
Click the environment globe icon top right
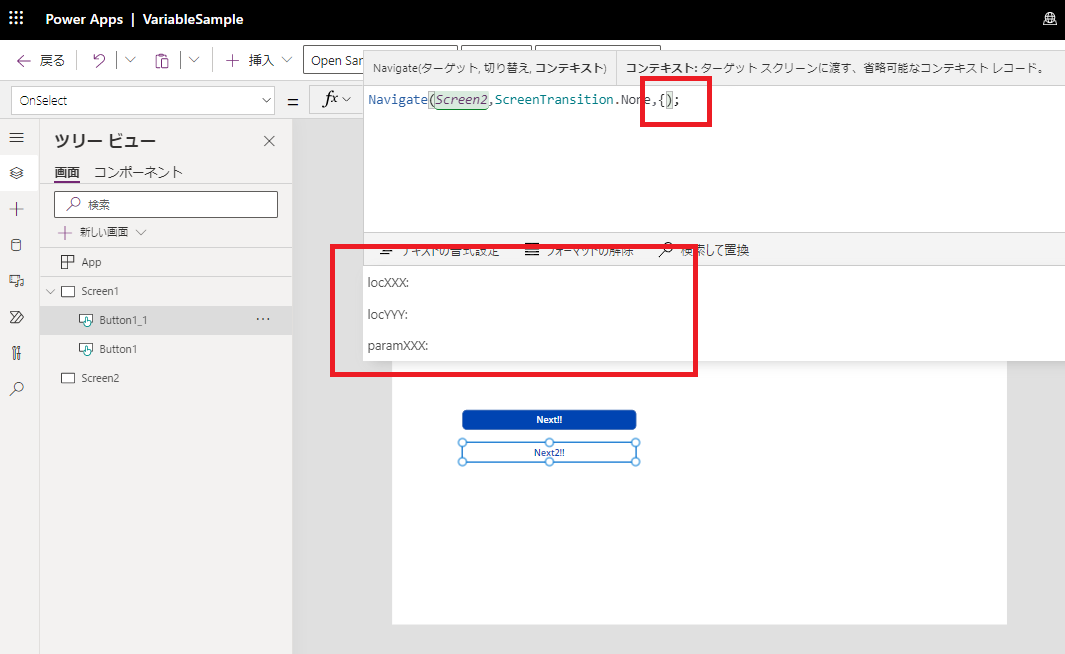tap(1048, 18)
